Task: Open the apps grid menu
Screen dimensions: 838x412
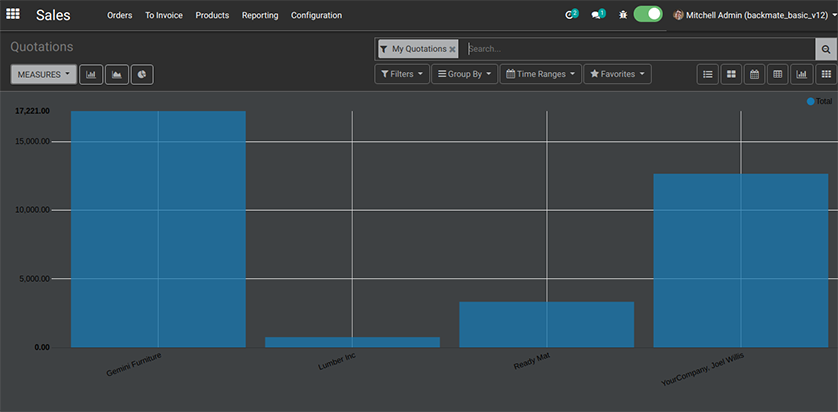Action: [13, 14]
